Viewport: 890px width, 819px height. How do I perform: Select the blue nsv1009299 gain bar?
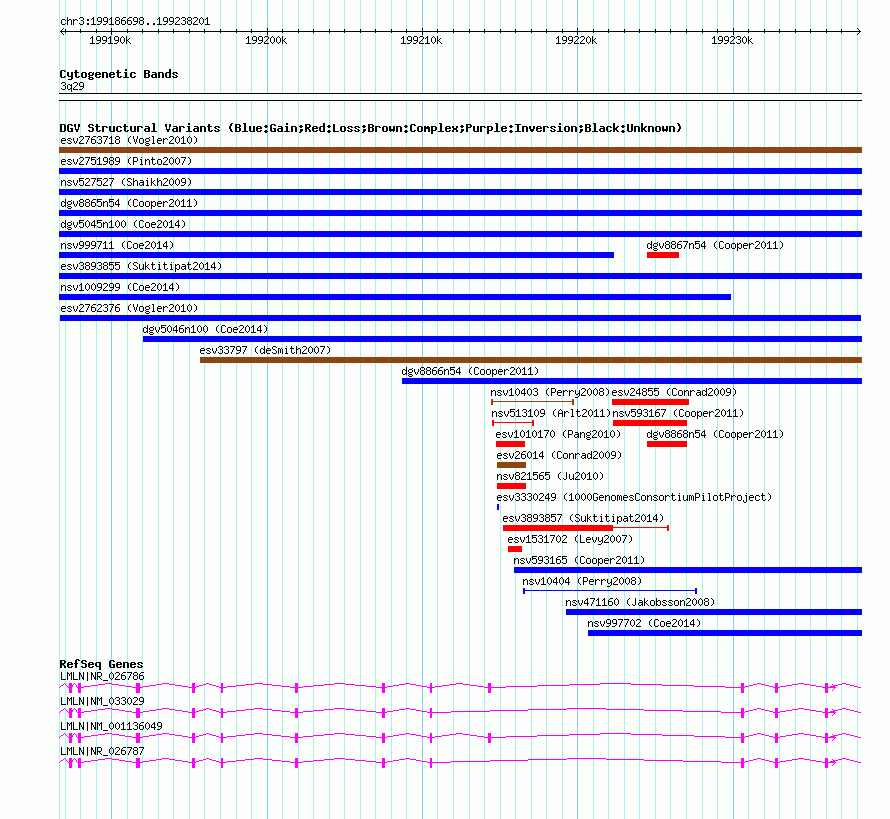(x=395, y=297)
